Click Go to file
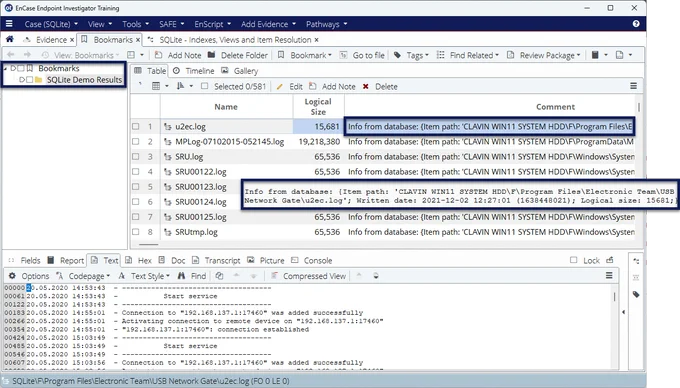Image resolution: width=680 pixels, height=388 pixels. (x=362, y=55)
